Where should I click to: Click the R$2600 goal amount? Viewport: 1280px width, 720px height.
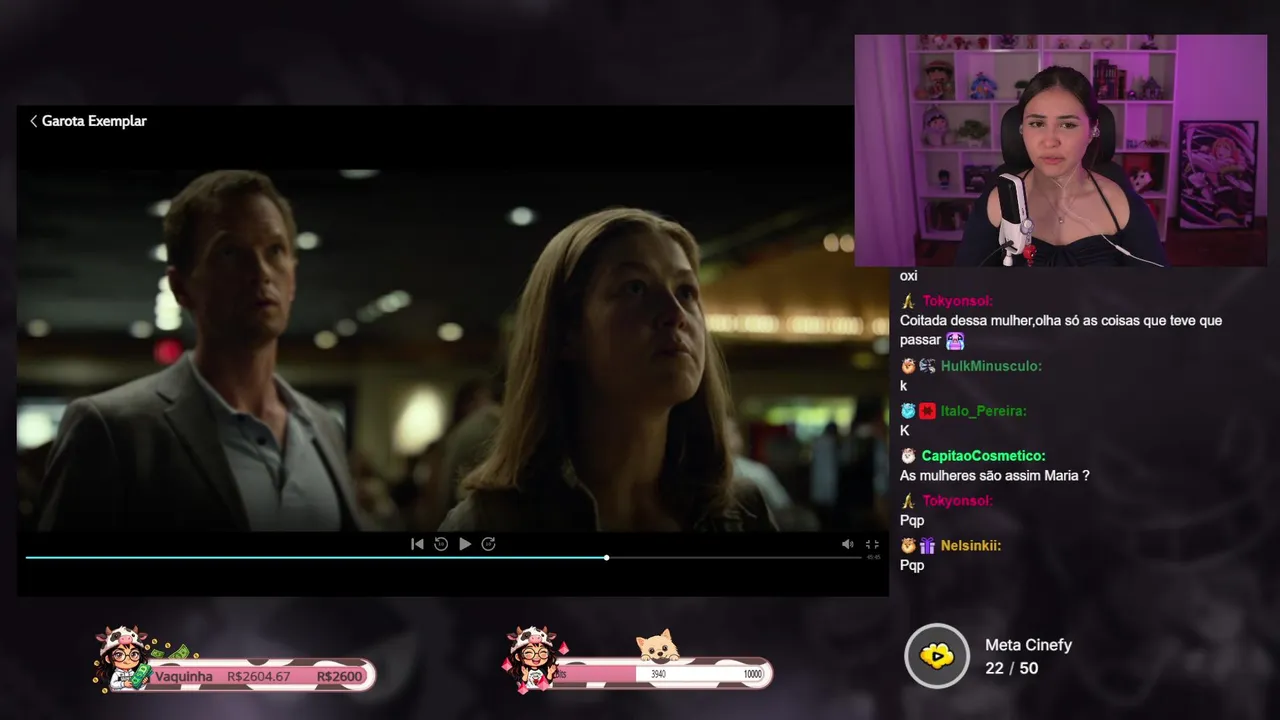(340, 677)
